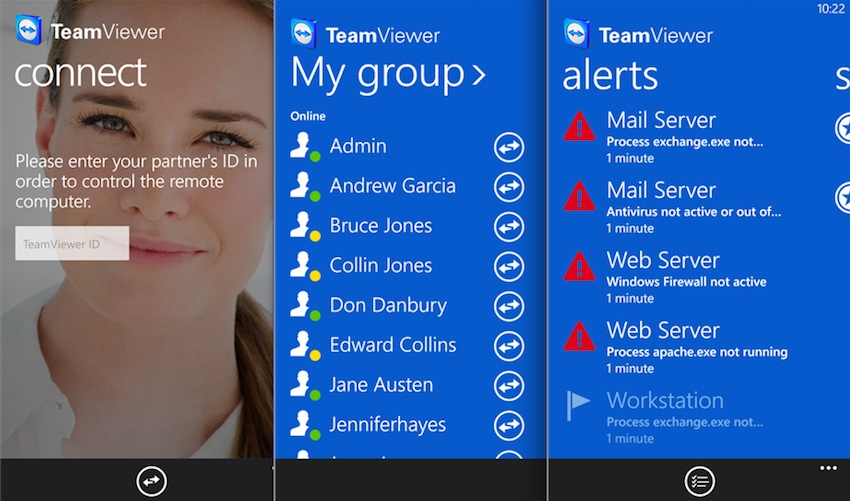Open the Jane Austen name
The height and width of the screenshot is (501, 850).
click(x=381, y=385)
